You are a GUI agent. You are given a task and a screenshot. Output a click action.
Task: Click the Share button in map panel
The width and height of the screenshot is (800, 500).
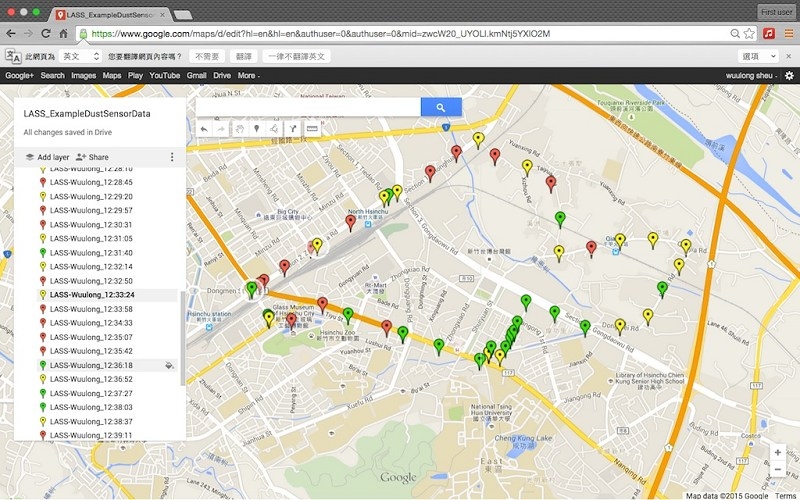[x=92, y=157]
